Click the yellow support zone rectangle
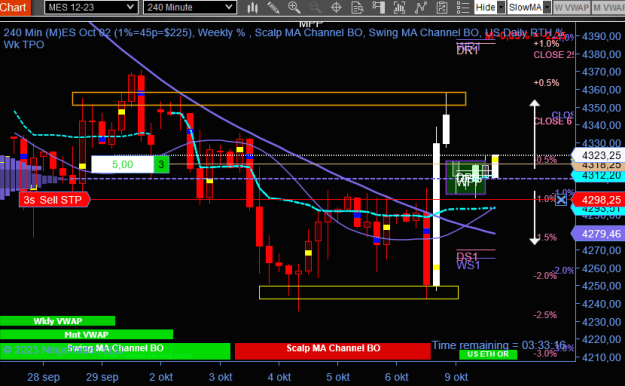The height and width of the screenshot is (386, 625). pyautogui.click(x=359, y=292)
